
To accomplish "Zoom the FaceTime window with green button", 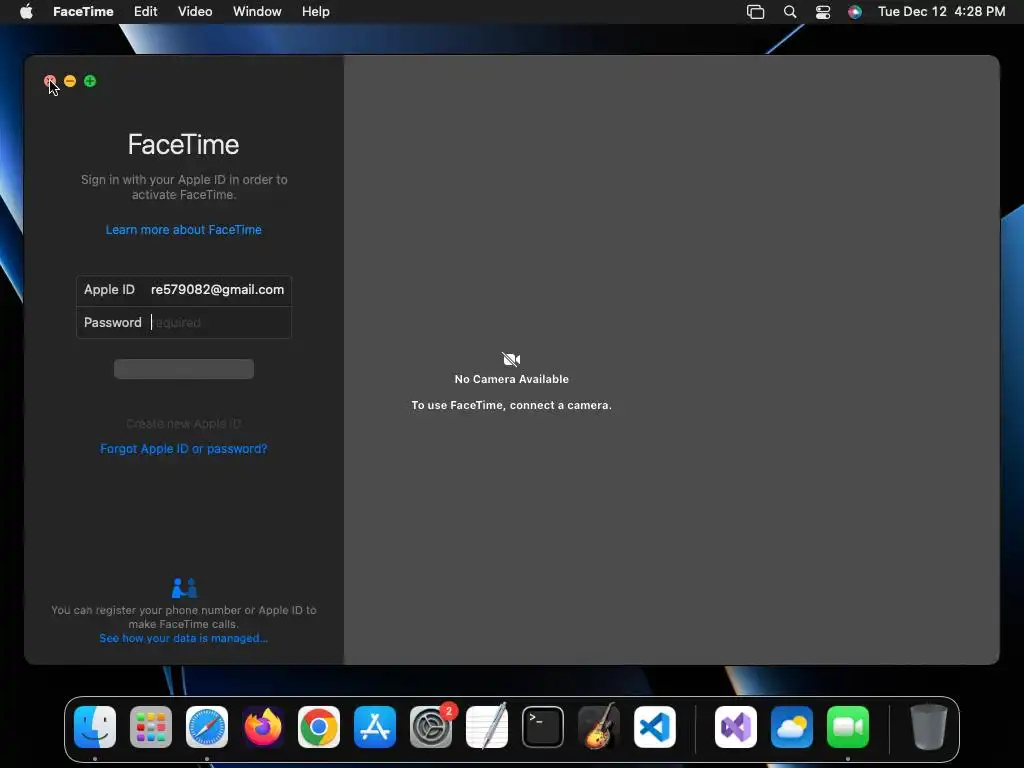I will tap(90, 81).
